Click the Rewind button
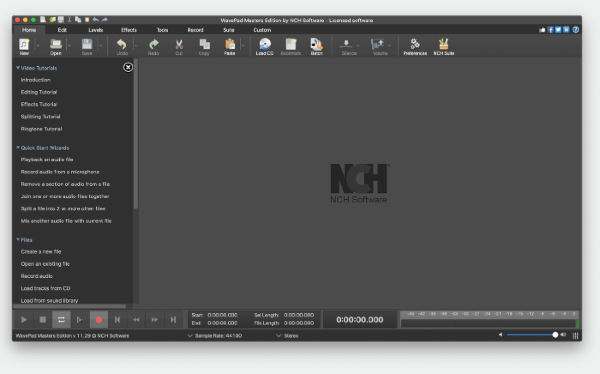600x374 pixels. pyautogui.click(x=136, y=319)
